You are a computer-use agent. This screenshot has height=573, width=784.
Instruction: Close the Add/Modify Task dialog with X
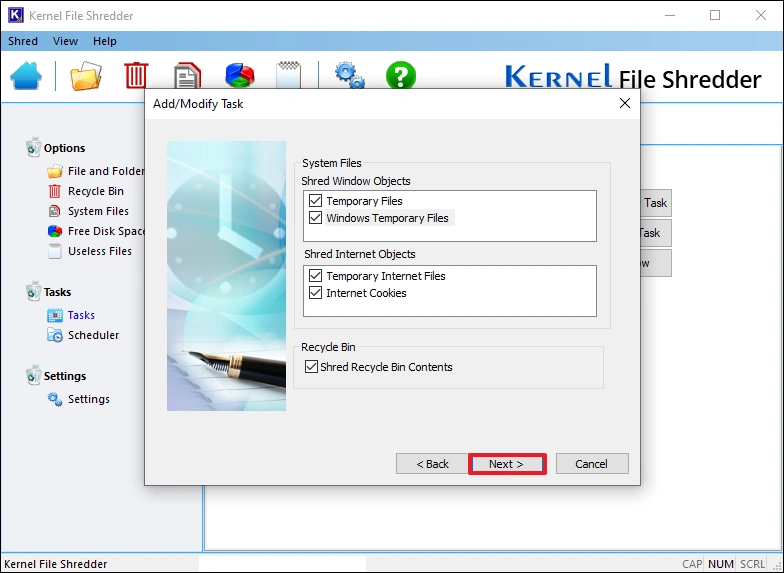coord(625,103)
